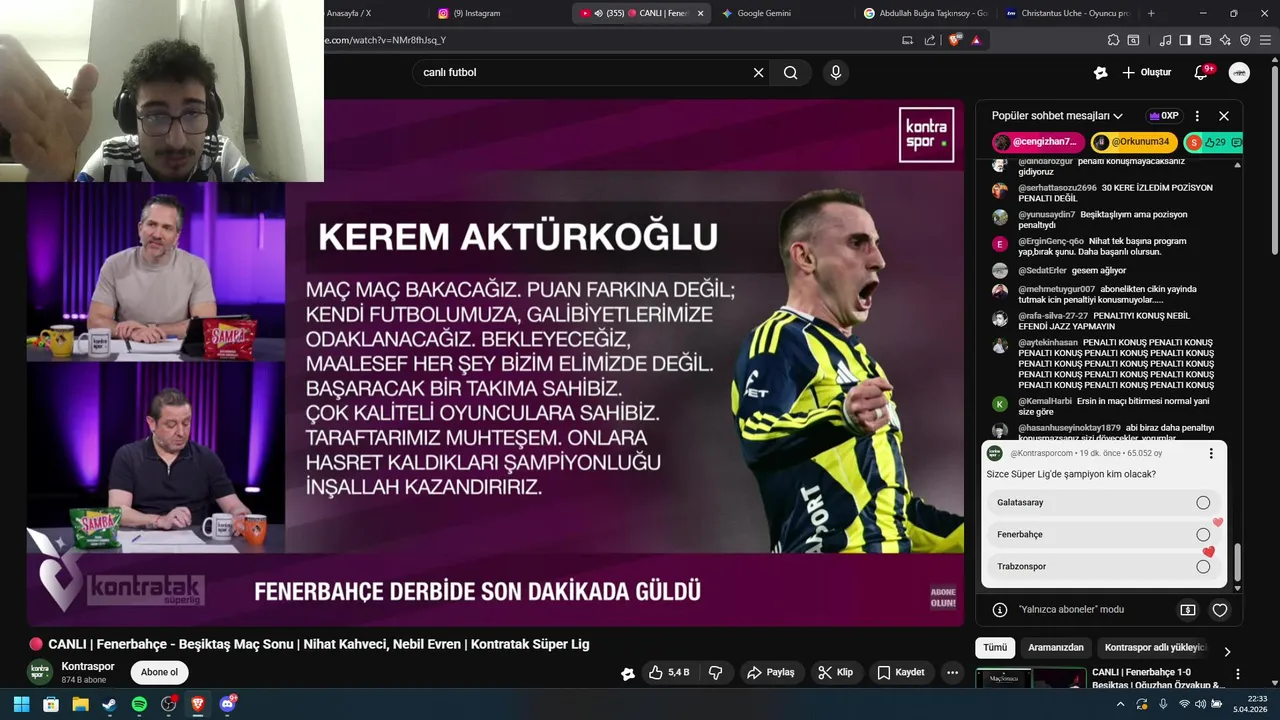Open @cengizhan7 pinned super chat chip
The width and height of the screenshot is (1280, 720).
[x=1036, y=142]
